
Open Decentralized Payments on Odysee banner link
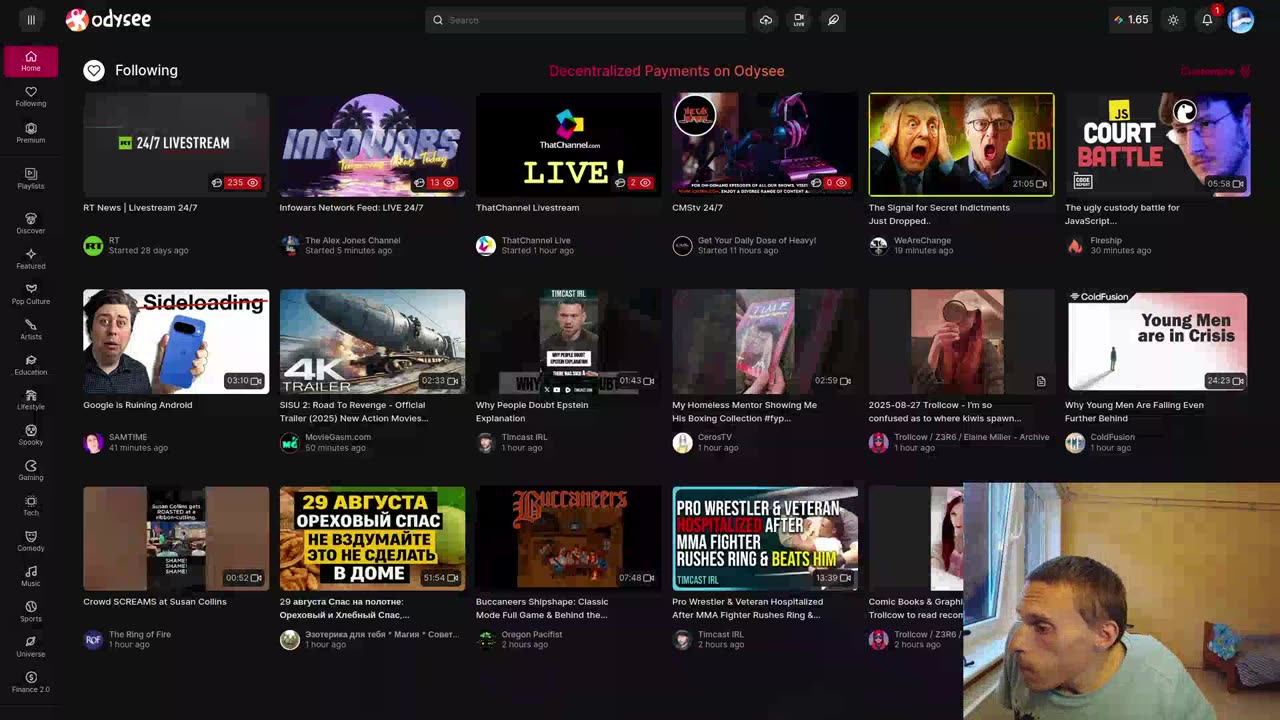click(667, 71)
